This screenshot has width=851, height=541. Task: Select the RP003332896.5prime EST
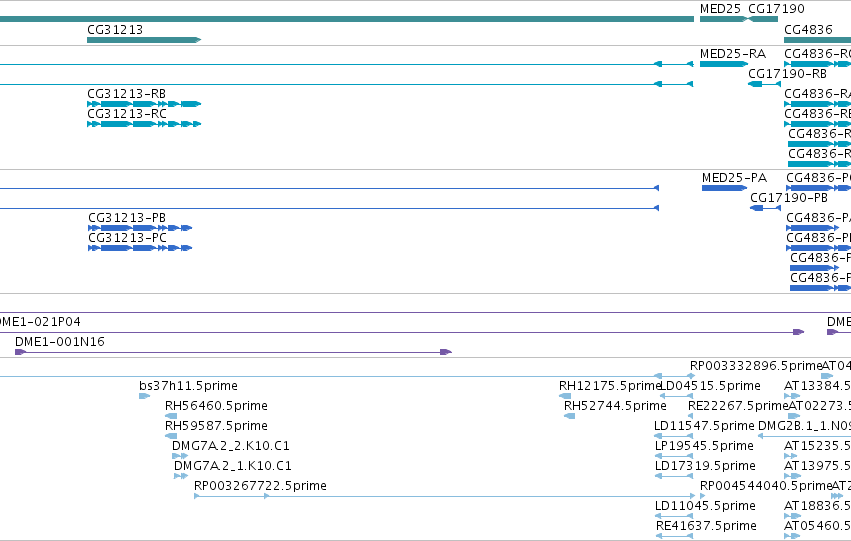pos(756,366)
